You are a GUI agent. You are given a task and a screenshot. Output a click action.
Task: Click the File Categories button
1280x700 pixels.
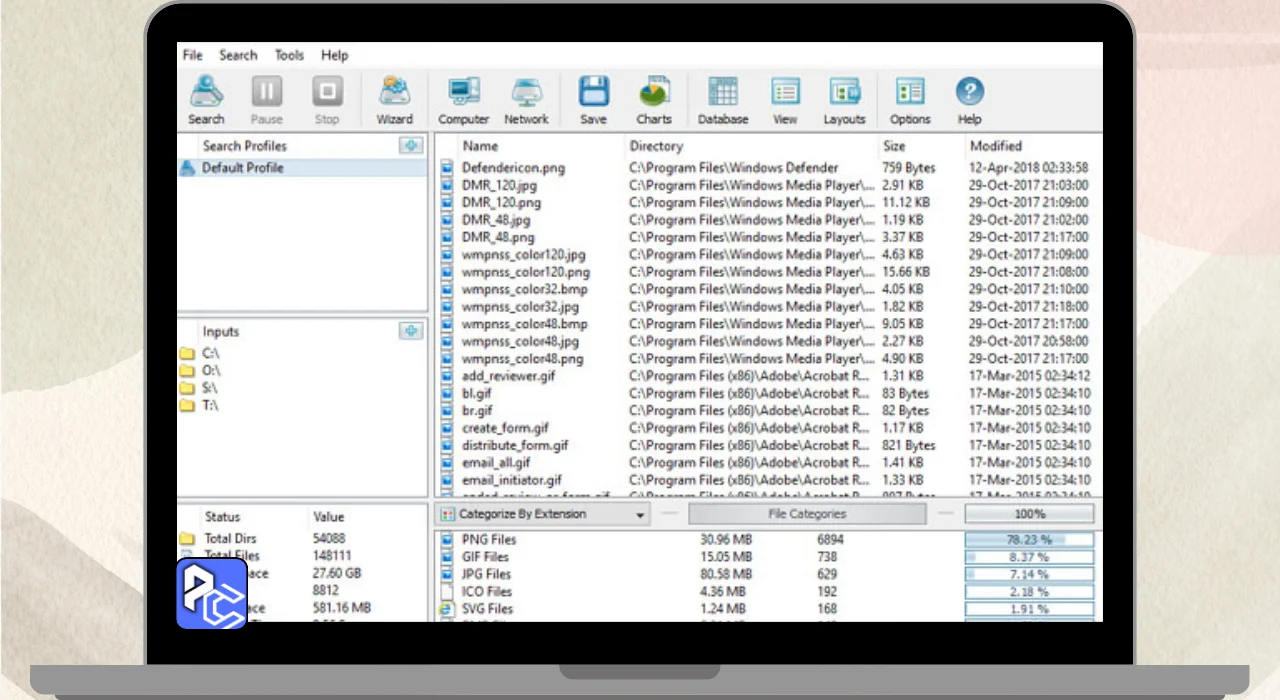point(806,514)
